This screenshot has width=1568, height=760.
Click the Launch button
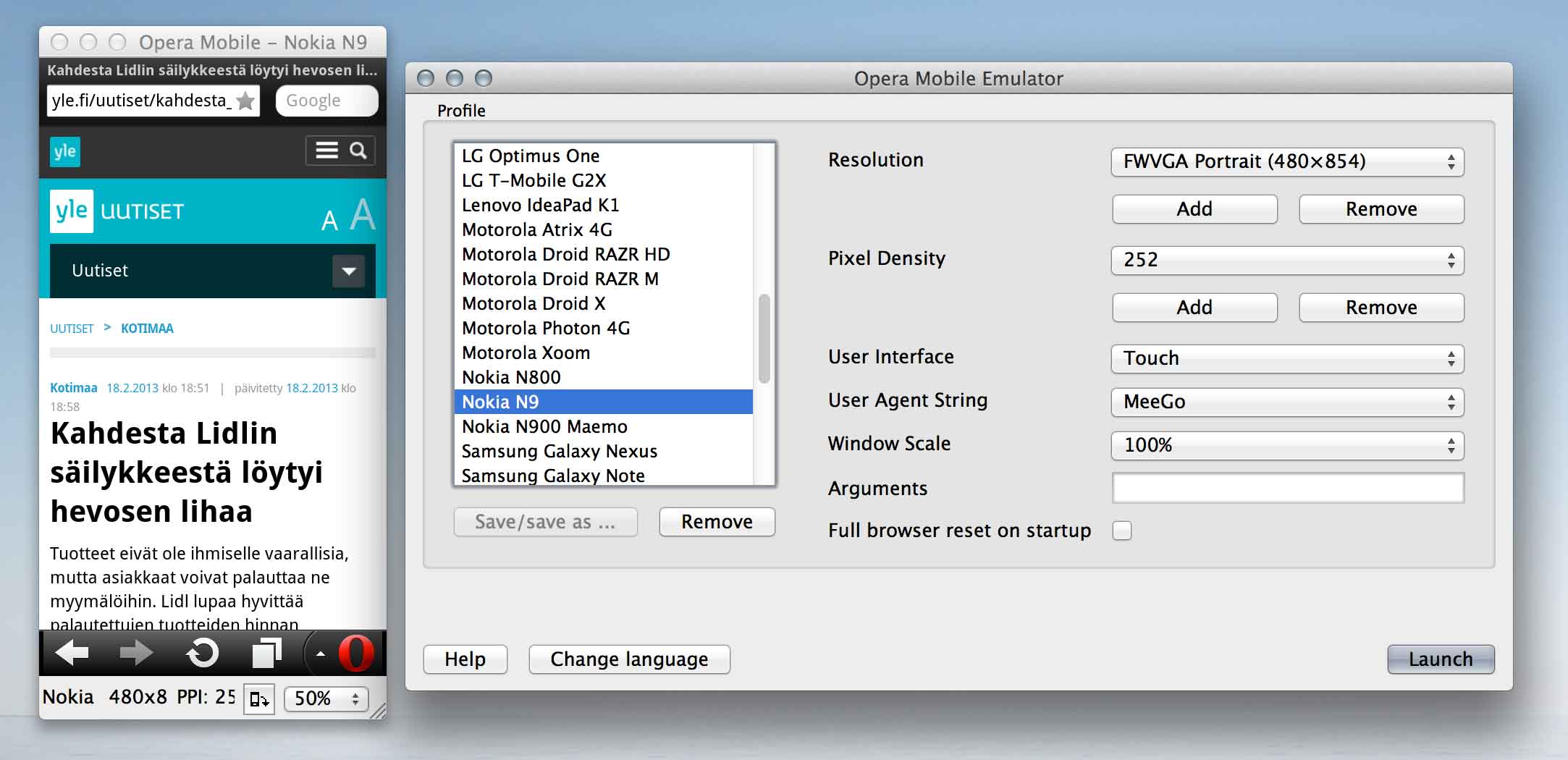[1440, 659]
